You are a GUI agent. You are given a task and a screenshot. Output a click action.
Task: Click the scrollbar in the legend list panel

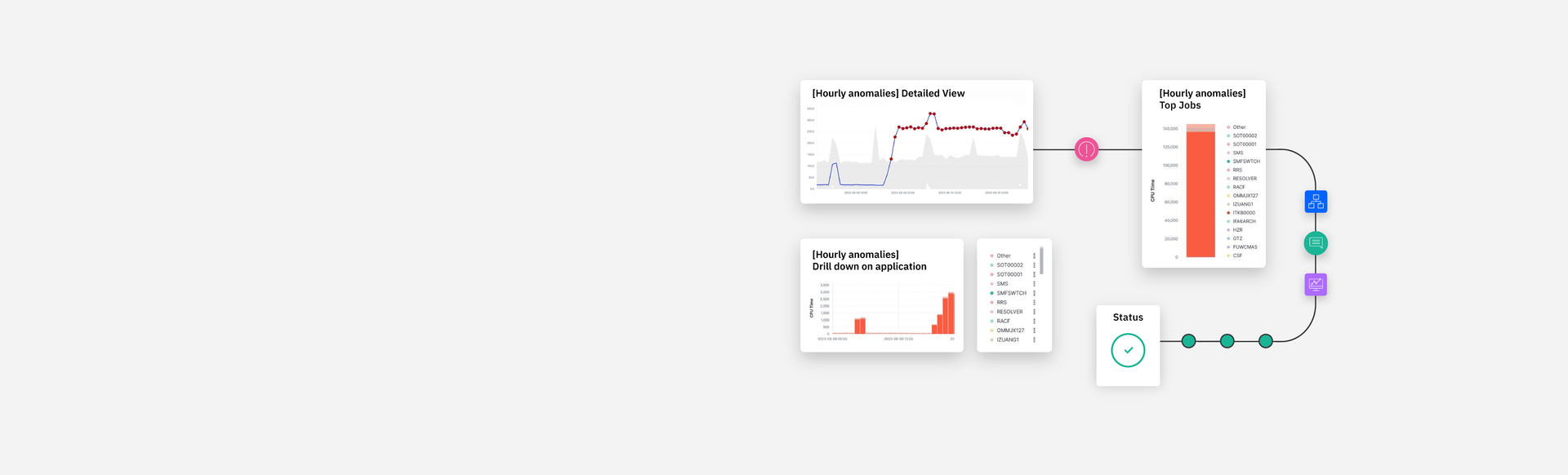tap(1041, 261)
